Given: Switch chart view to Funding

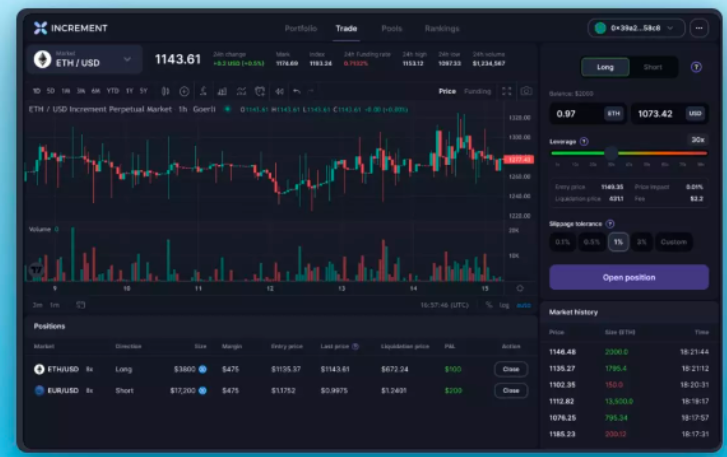Looking at the screenshot, I should click(478, 91).
